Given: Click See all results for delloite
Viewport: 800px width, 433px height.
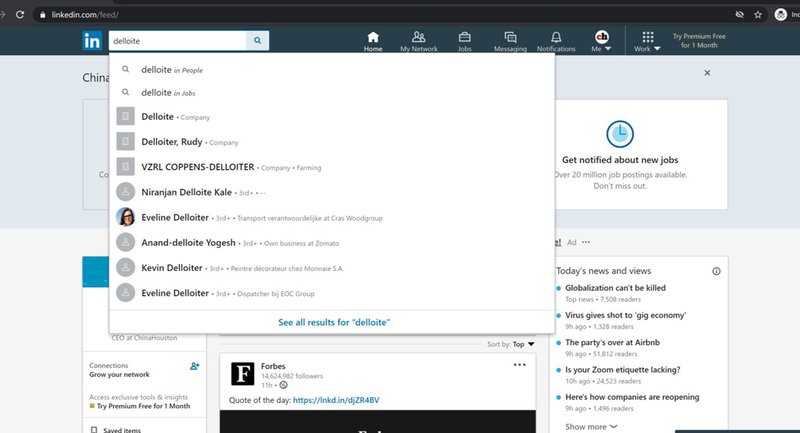Looking at the screenshot, I should coord(334,322).
